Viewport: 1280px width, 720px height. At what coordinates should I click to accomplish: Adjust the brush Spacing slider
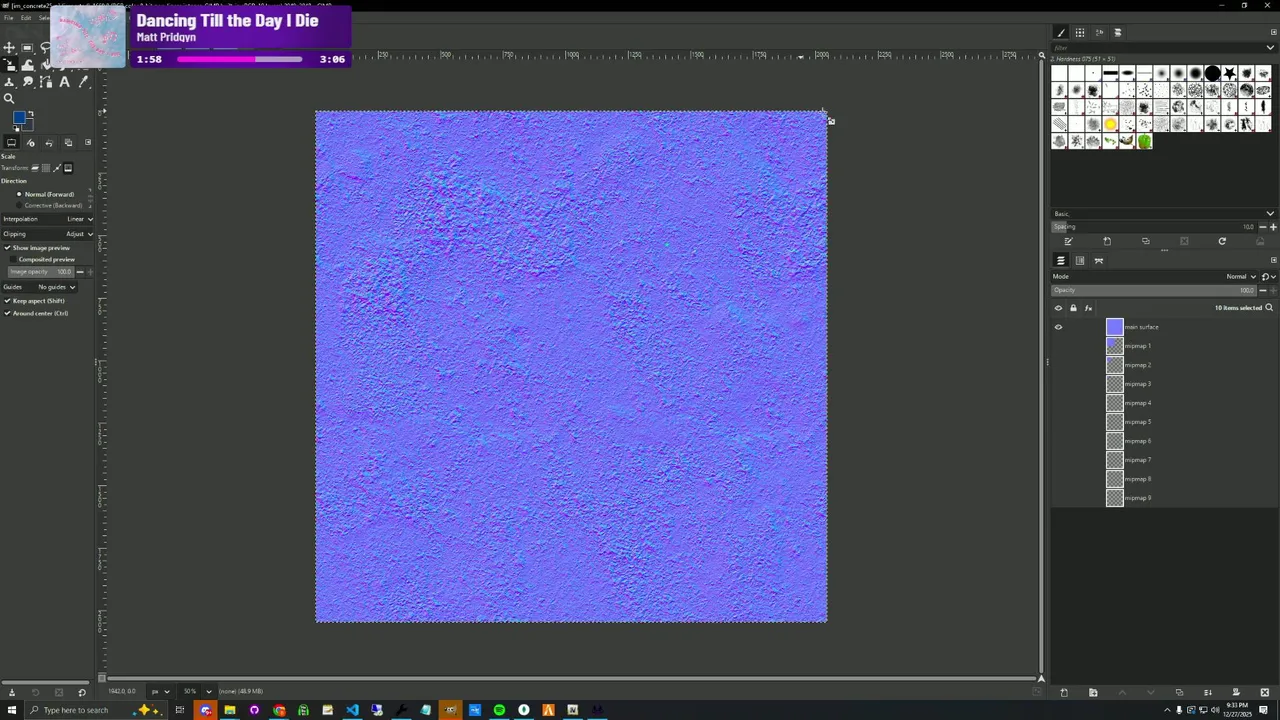(x=1154, y=227)
